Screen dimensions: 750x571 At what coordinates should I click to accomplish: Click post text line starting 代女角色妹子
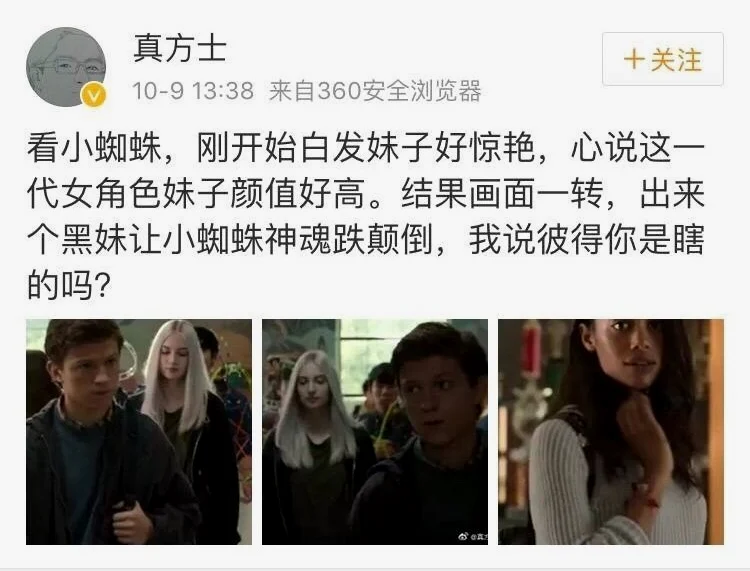(x=366, y=194)
